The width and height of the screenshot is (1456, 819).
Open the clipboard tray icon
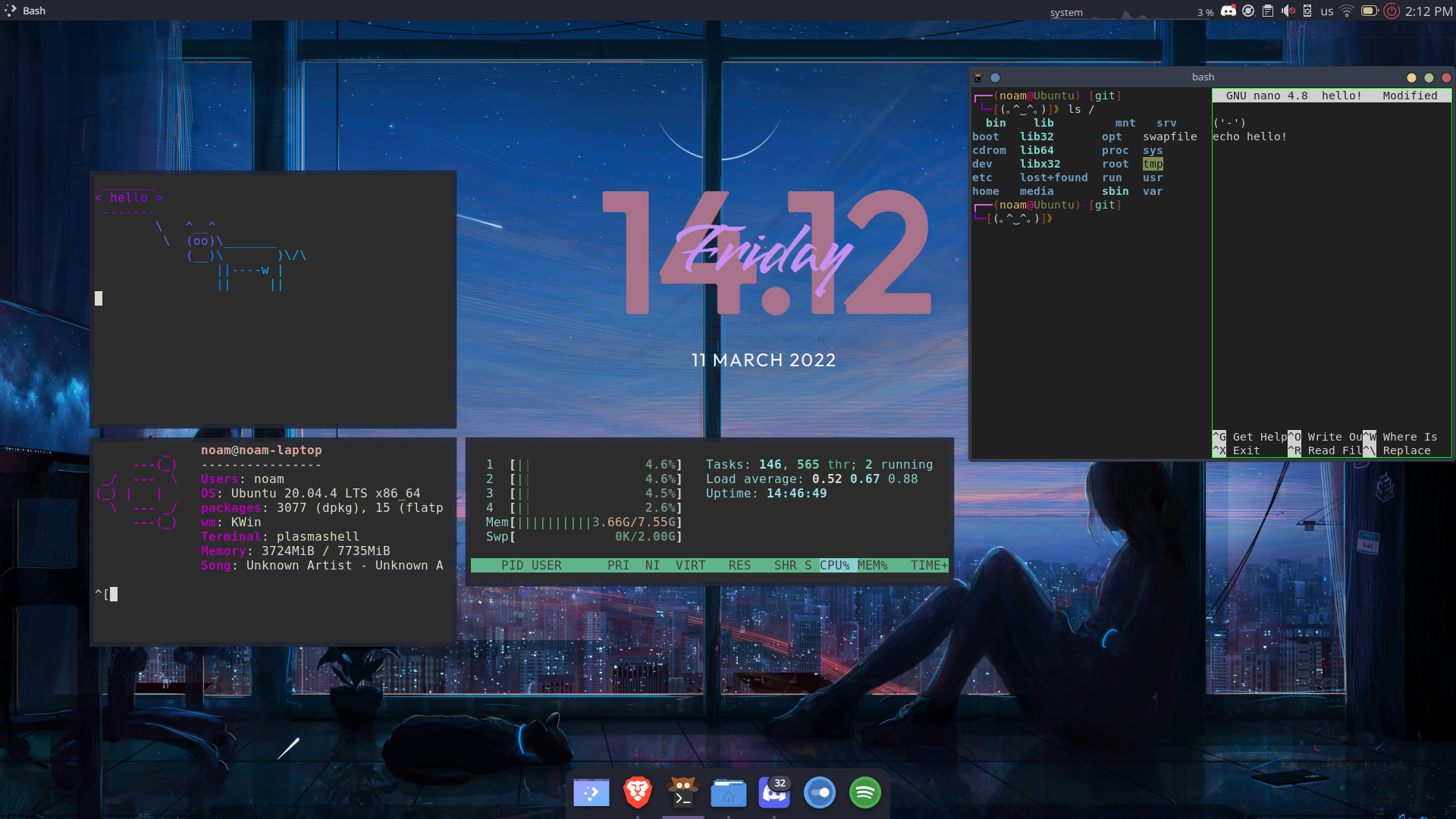tap(1268, 11)
